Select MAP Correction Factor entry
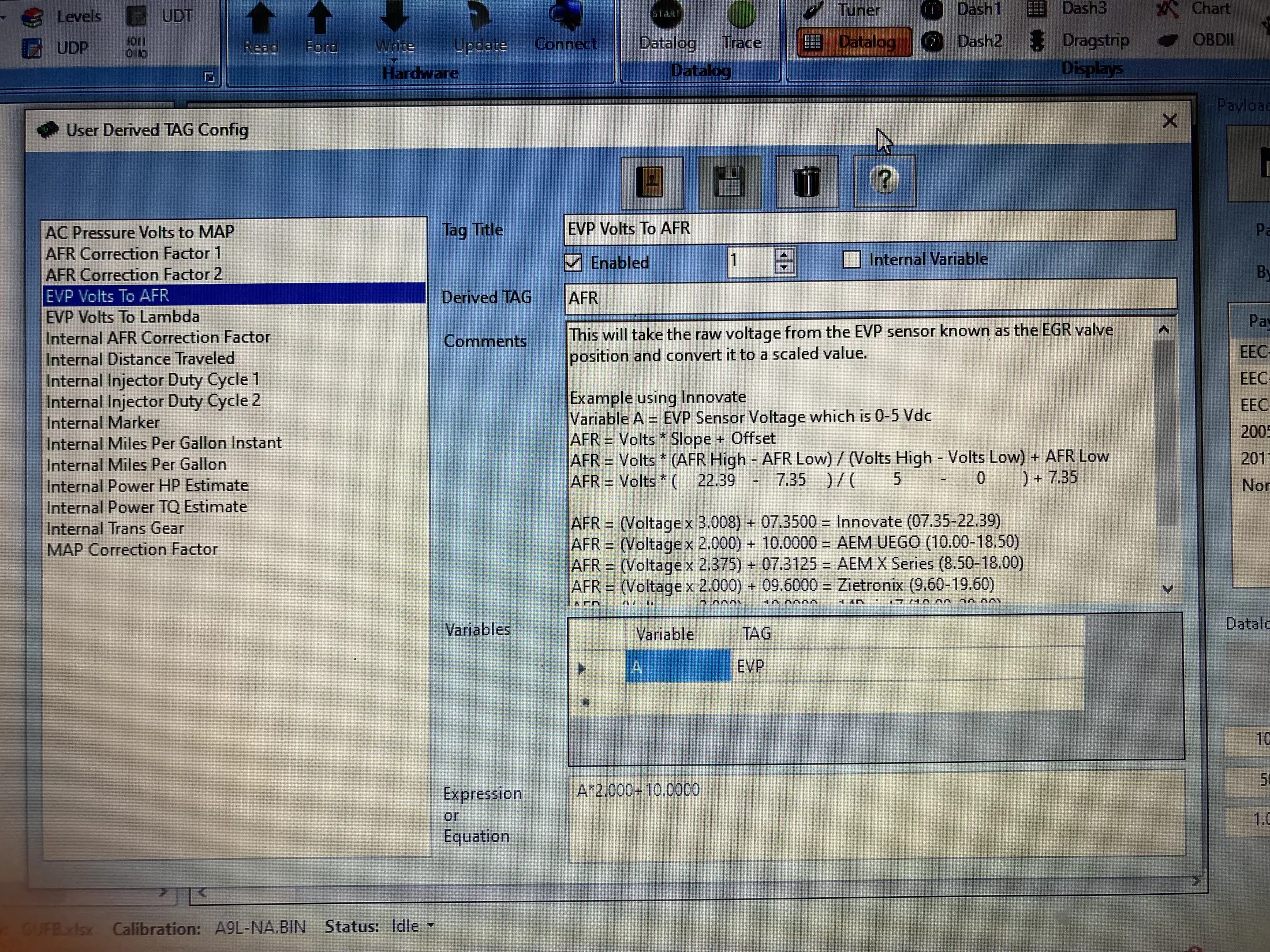1270x952 pixels. [132, 549]
